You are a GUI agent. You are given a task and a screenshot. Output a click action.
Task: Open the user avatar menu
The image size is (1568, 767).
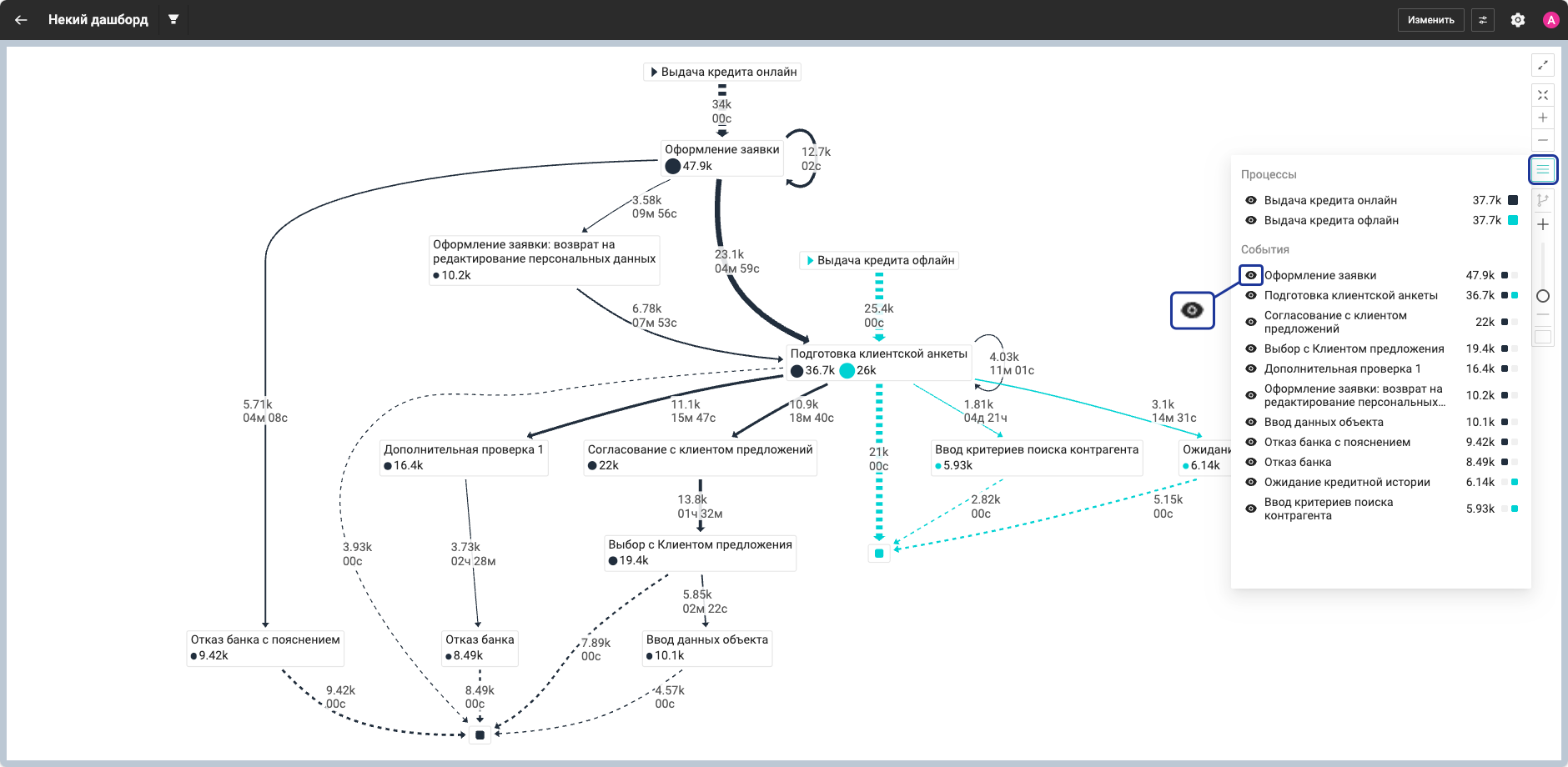pyautogui.click(x=1551, y=20)
